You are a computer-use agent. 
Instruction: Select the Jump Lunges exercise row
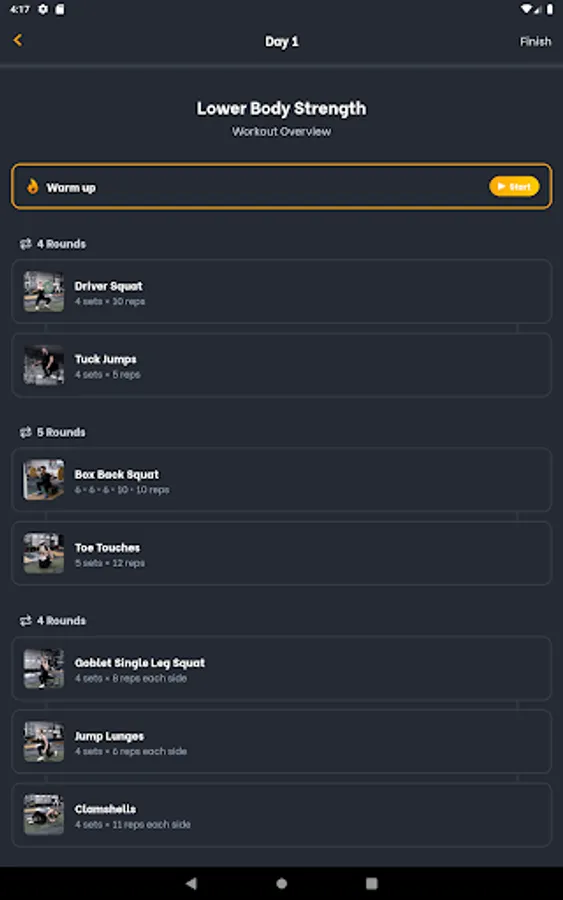point(281,742)
